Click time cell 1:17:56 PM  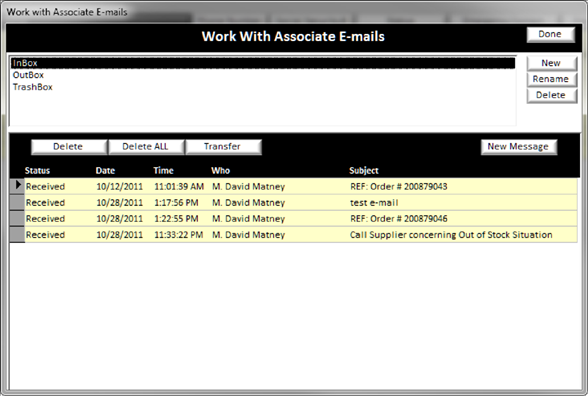tap(176, 203)
